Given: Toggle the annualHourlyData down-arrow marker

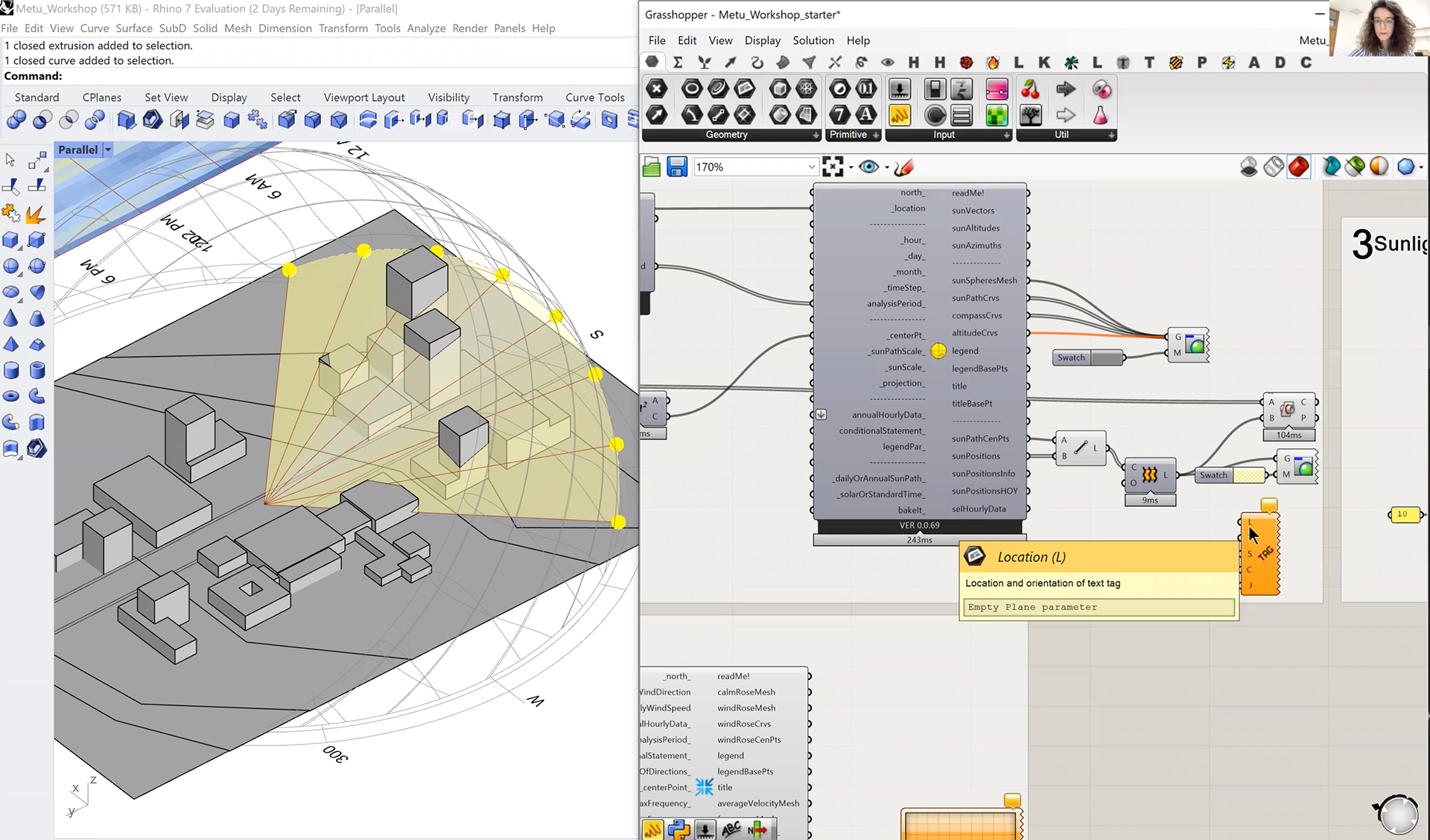Looking at the screenshot, I should coord(821,414).
